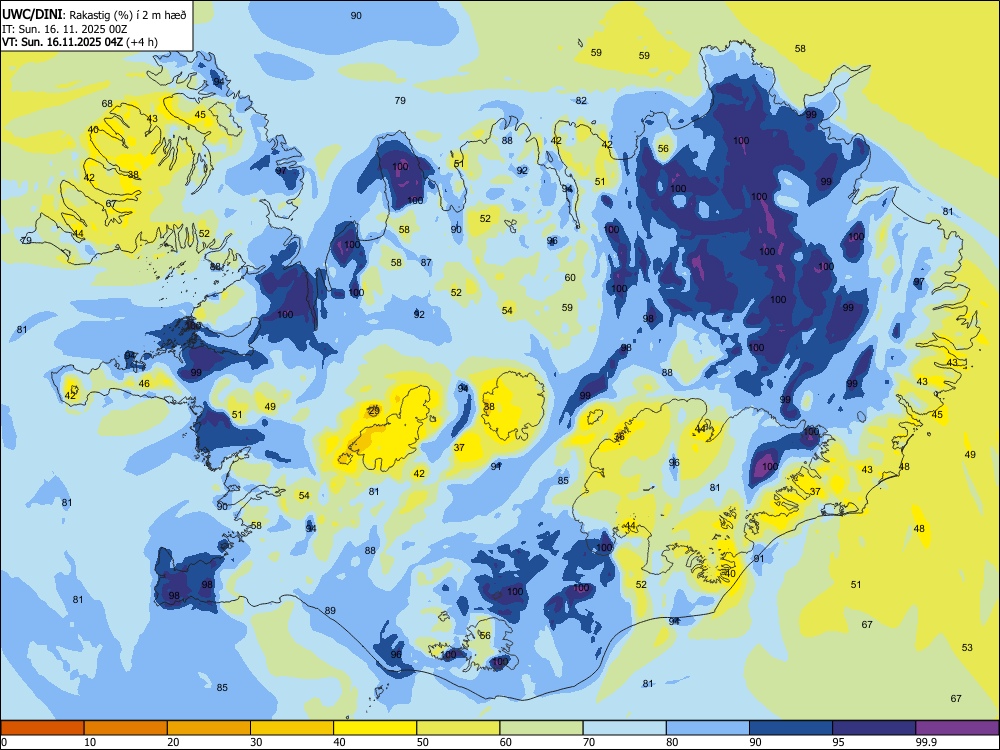Click the legend scale label '30'
Viewport: 1000px width, 750px height.
click(256, 742)
